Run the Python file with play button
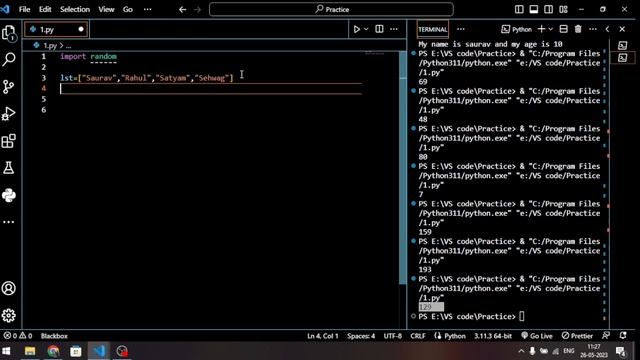Screen dimensions: 640x360 (x=357, y=29)
